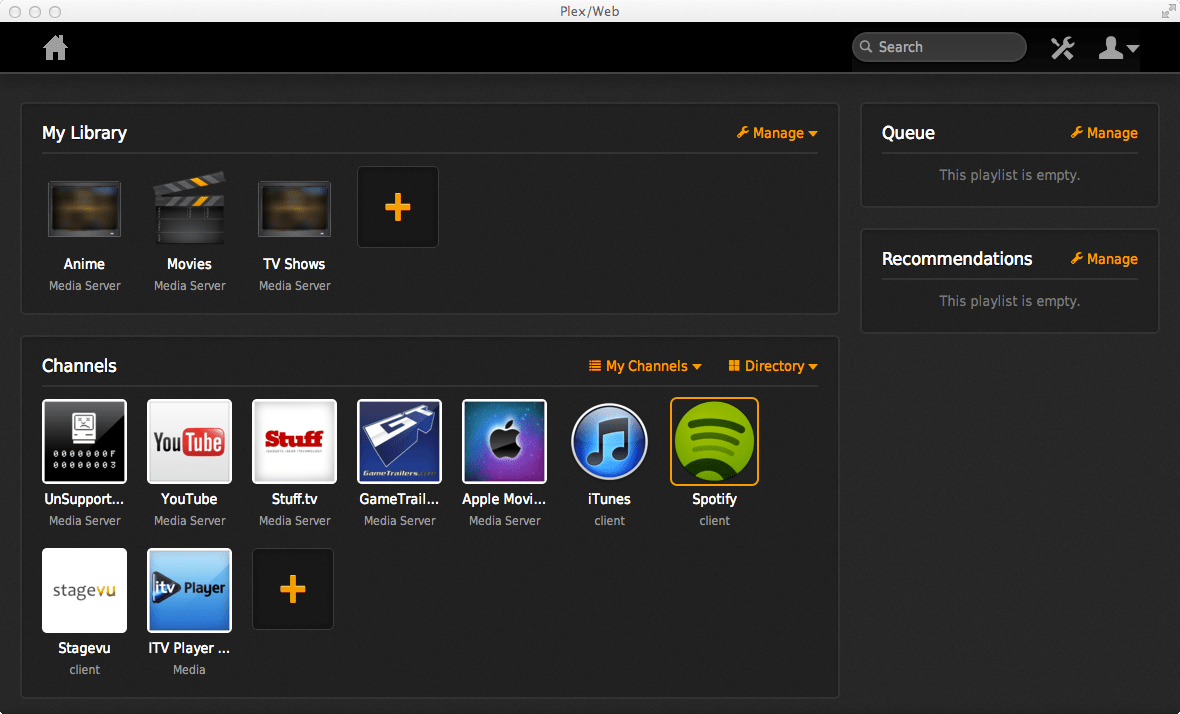Select the Spotify client channel
Screen dimensions: 1180x714
pyautogui.click(x=714, y=442)
